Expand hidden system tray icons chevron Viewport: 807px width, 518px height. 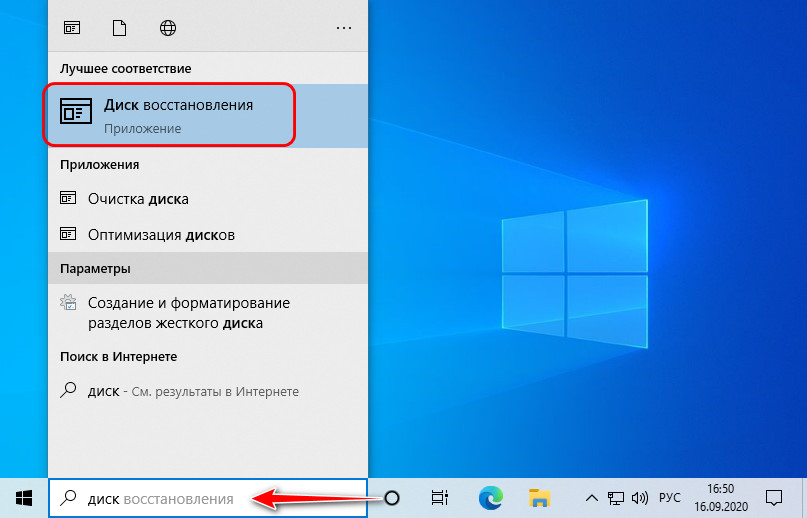pyautogui.click(x=592, y=497)
